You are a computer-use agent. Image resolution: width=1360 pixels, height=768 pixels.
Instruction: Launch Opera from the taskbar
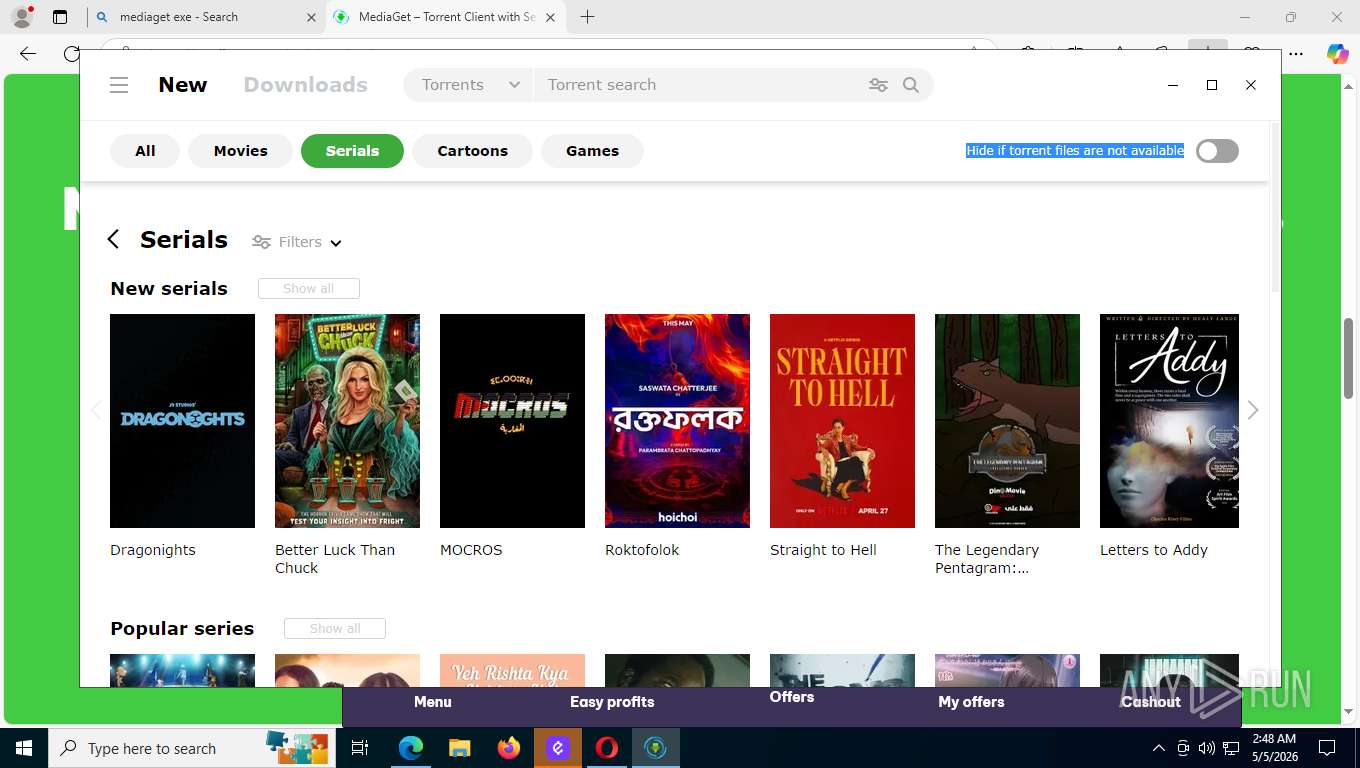pos(607,748)
